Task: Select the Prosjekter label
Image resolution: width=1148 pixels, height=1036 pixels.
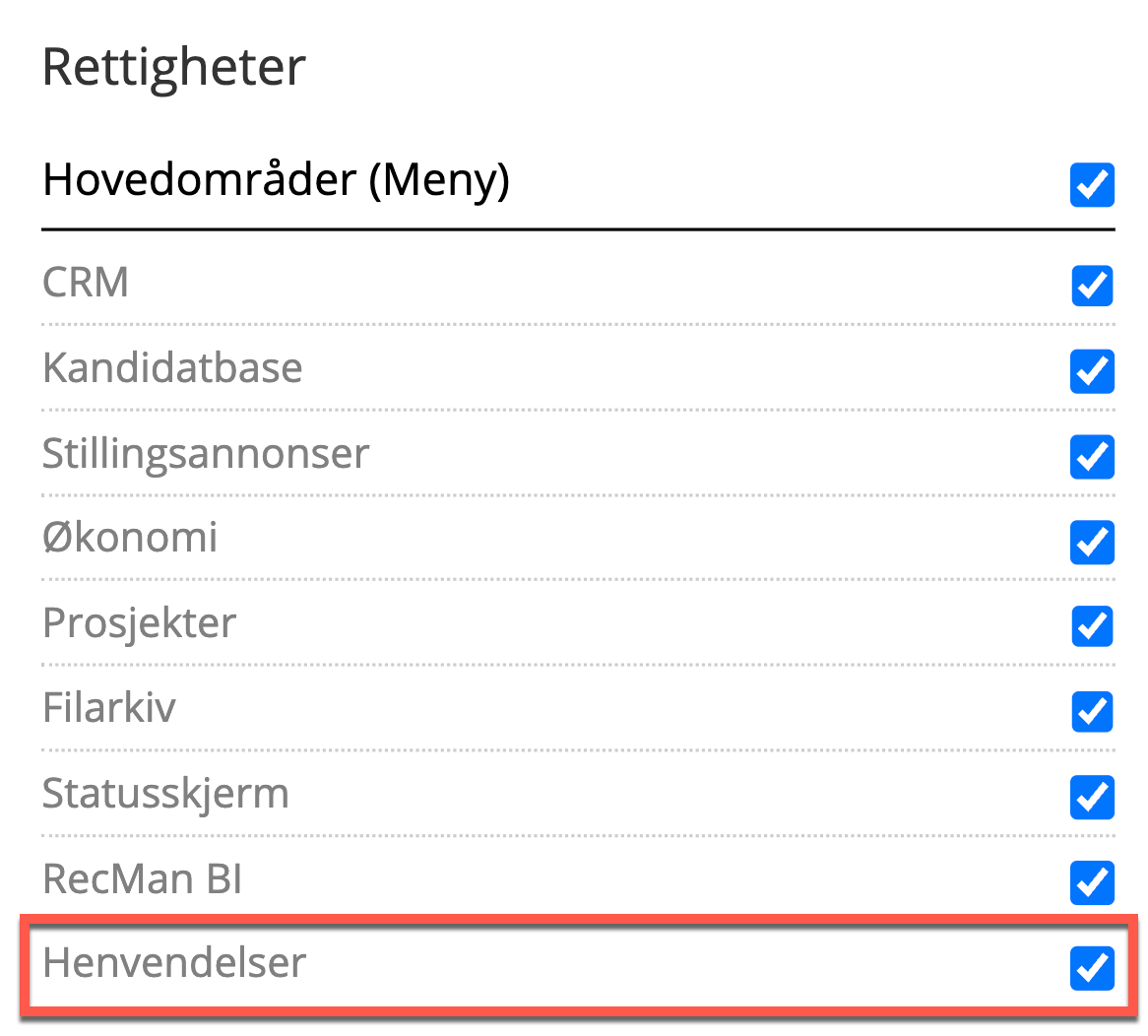Action: [139, 623]
